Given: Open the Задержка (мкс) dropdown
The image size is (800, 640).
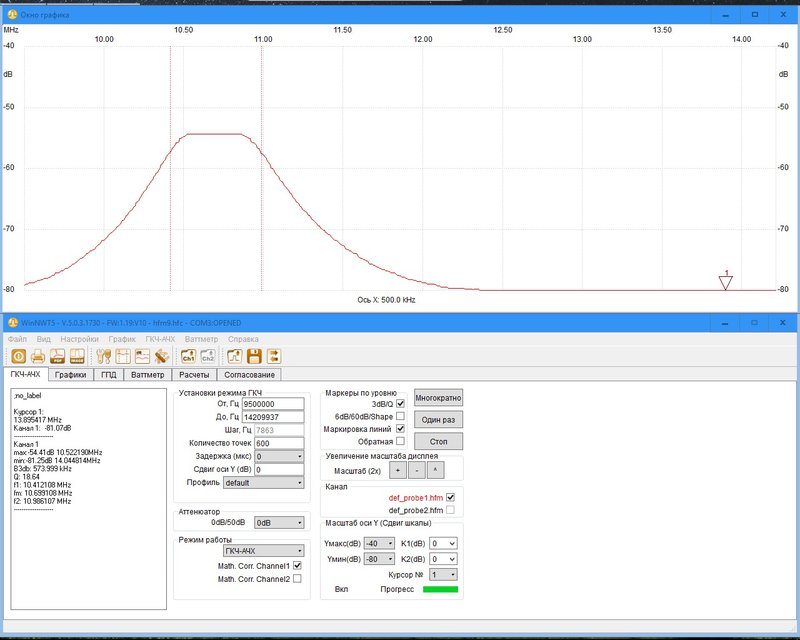Looking at the screenshot, I should [x=279, y=456].
